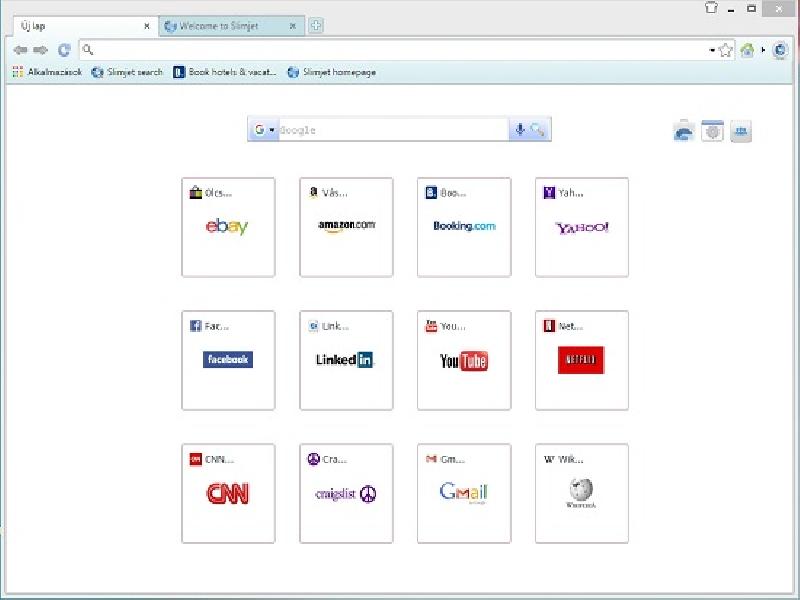Expand the small arrow beside the home icon
The image size is (800, 600).
763,50
